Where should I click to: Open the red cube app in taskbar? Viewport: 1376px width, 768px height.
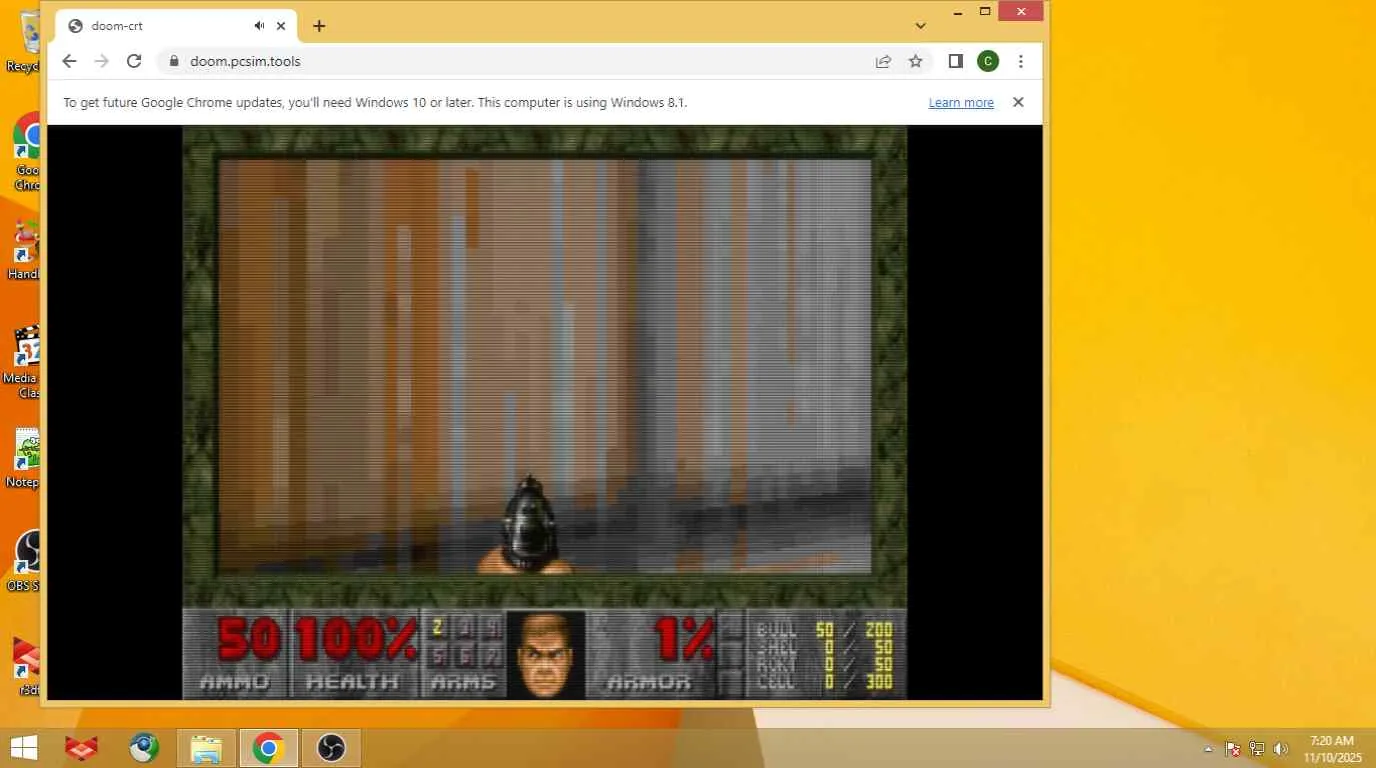pyautogui.click(x=80, y=747)
